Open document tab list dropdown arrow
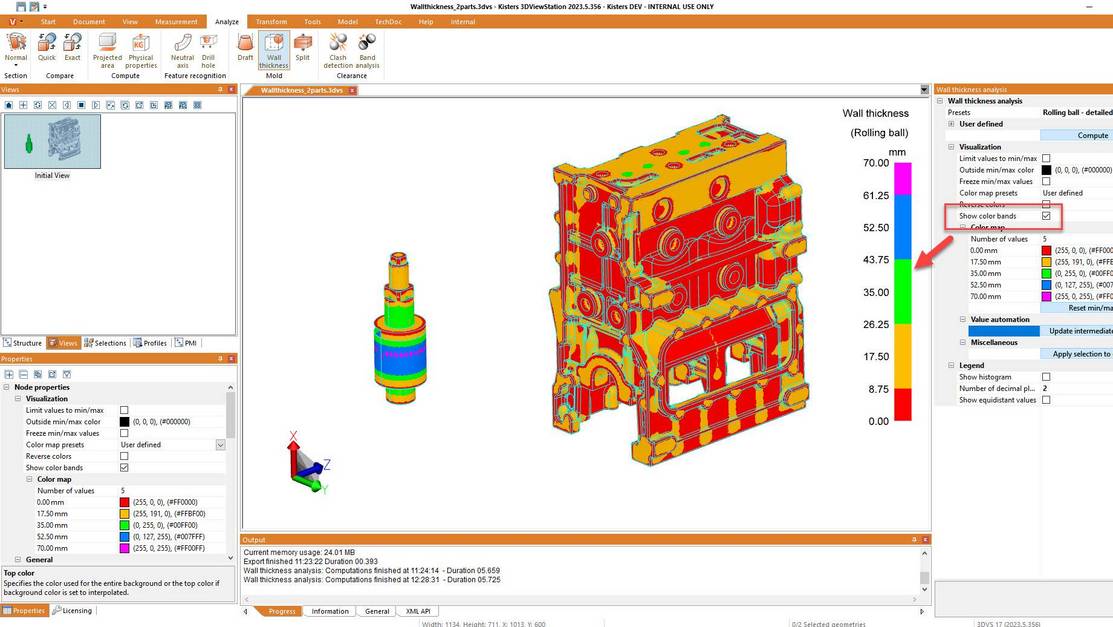The width and height of the screenshot is (1113, 627). 924,90
